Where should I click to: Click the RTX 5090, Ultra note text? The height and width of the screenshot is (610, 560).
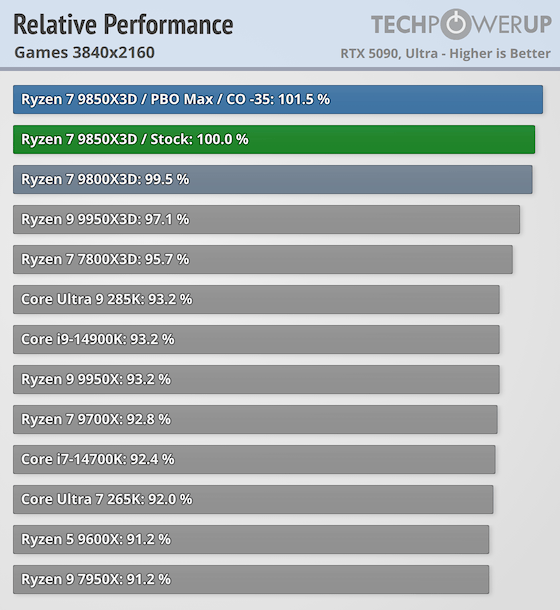click(446, 53)
